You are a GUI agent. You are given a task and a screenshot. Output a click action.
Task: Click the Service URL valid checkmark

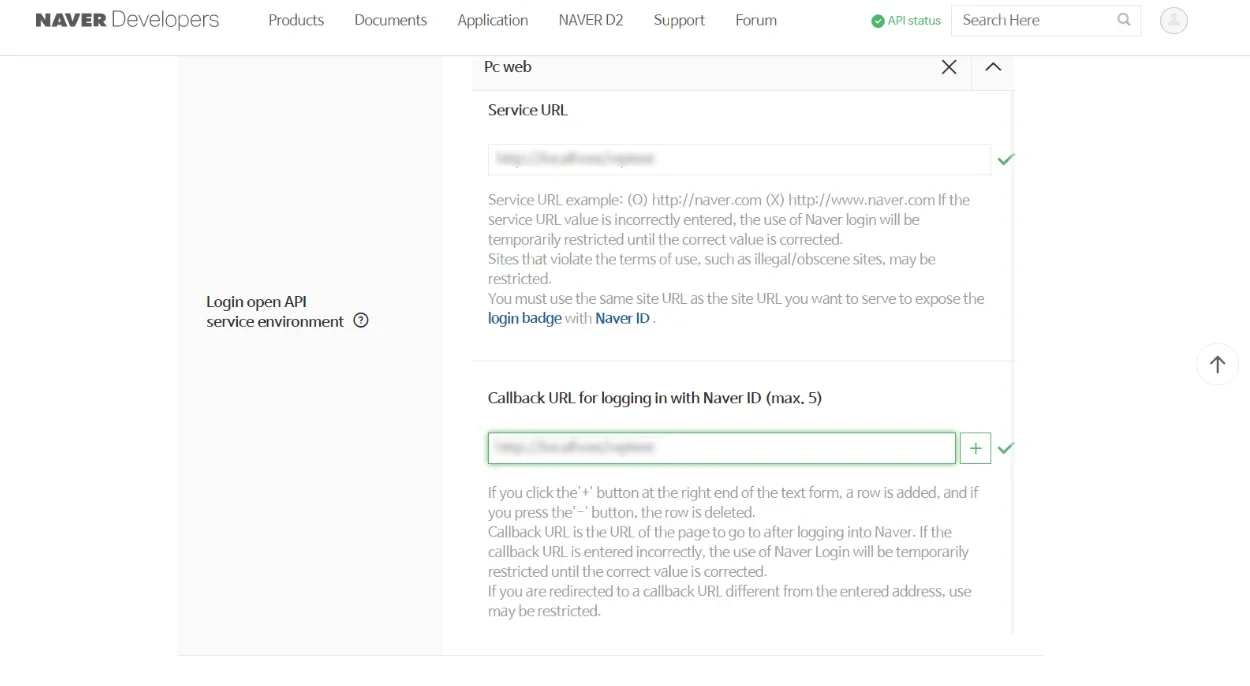pos(1006,159)
